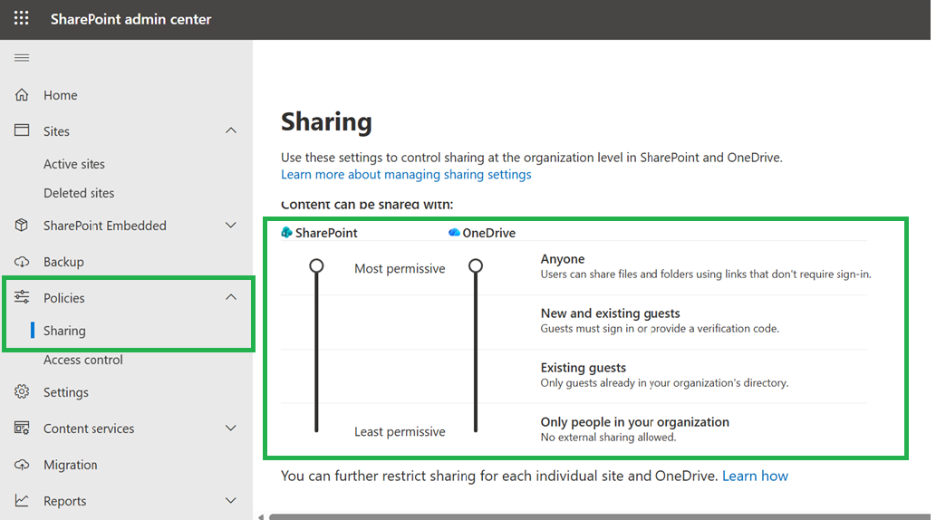Click the OneDrive sharing slider handle
The image size is (936, 520).
[x=476, y=266]
